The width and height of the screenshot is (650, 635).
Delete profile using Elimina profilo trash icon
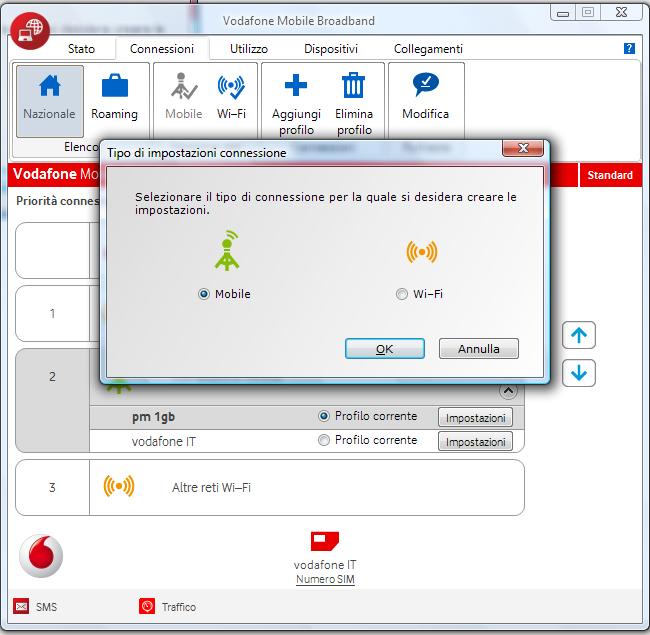[x=354, y=85]
